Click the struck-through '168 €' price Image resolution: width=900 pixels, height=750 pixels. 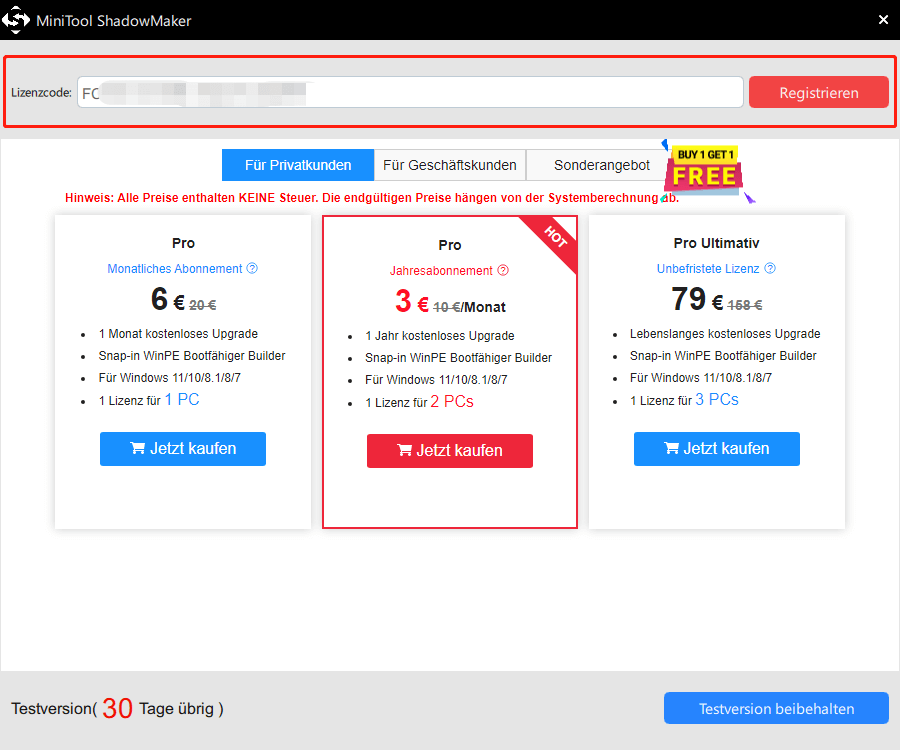click(x=744, y=305)
